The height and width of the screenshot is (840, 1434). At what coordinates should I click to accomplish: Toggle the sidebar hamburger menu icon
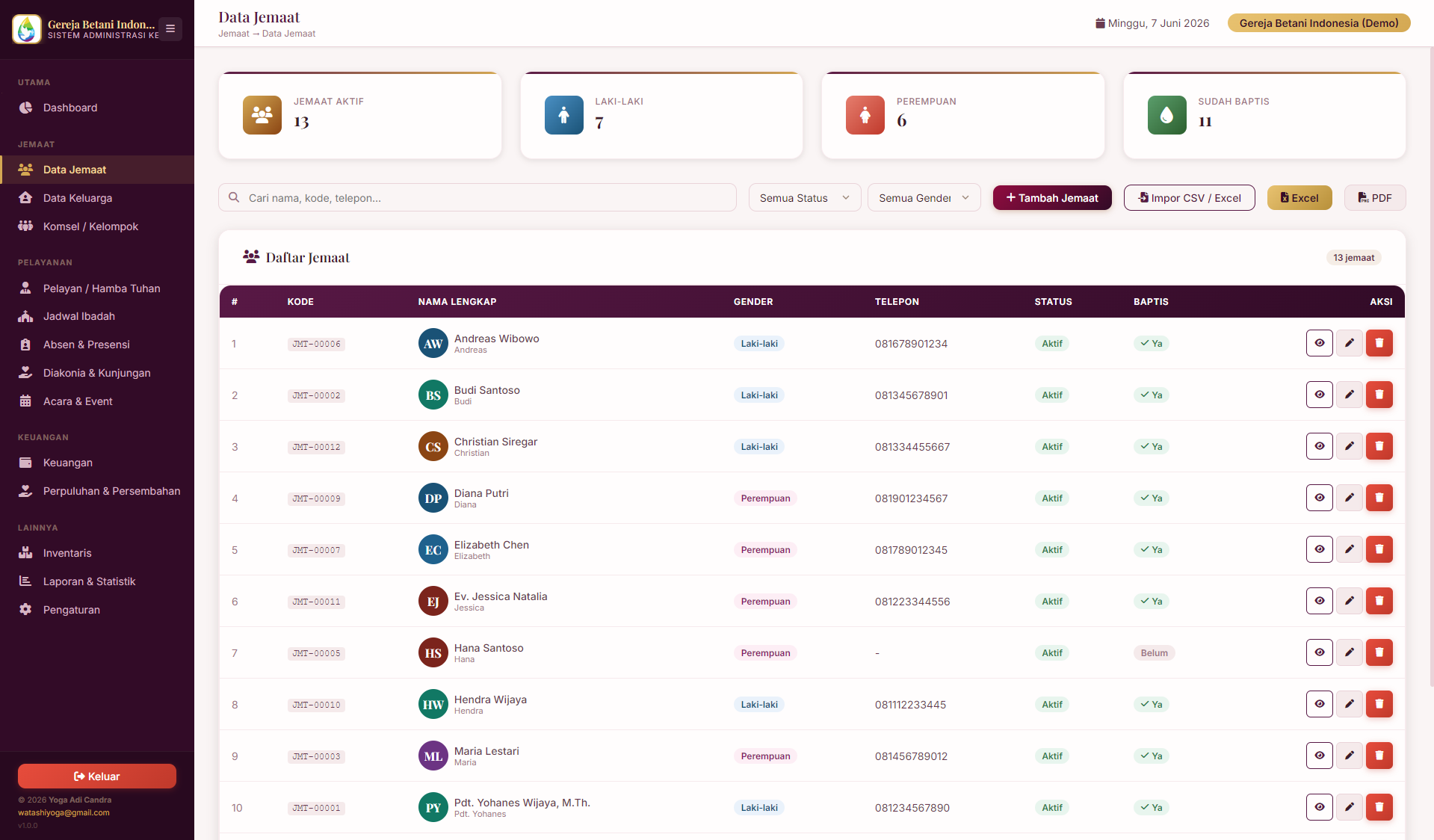(170, 28)
